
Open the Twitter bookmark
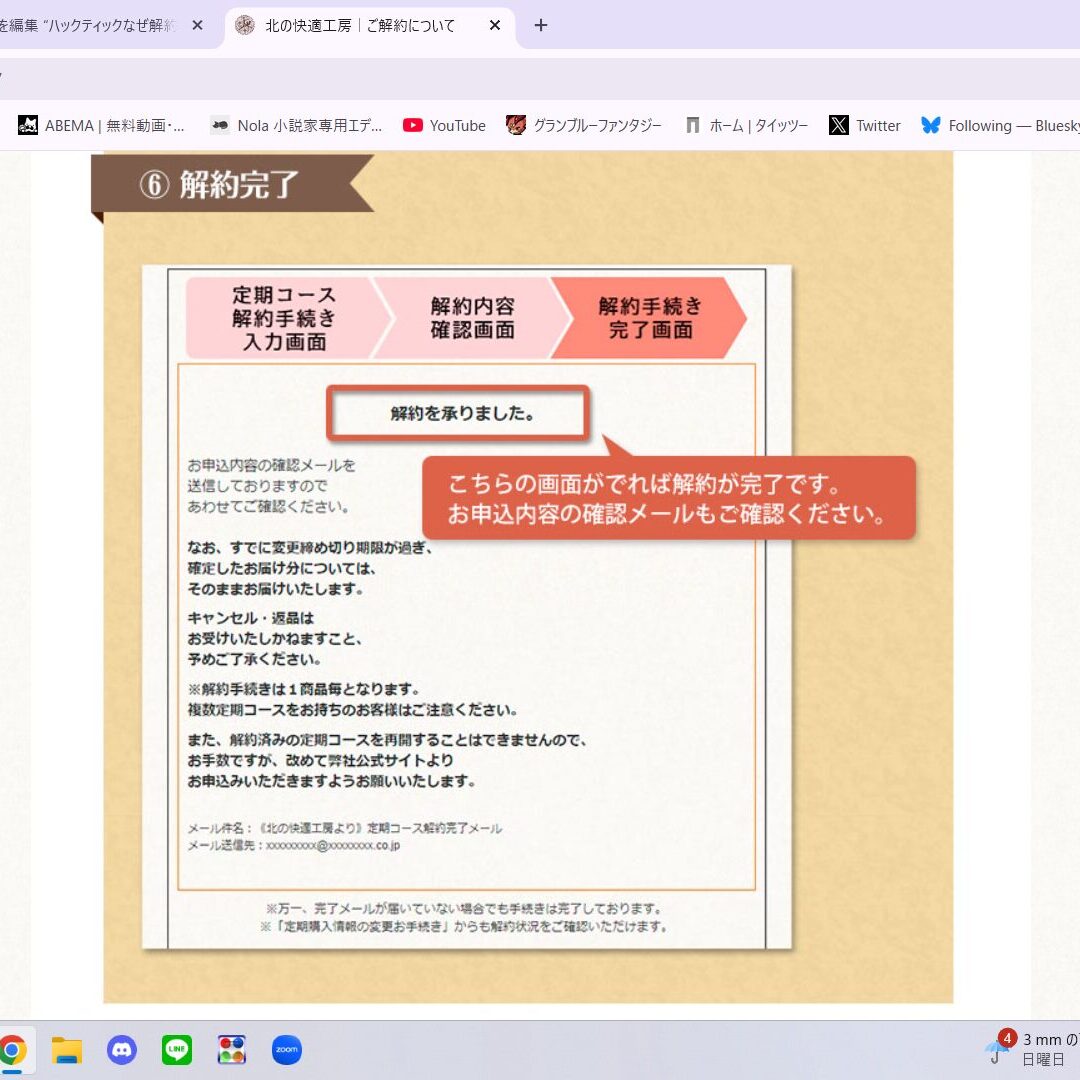click(865, 125)
